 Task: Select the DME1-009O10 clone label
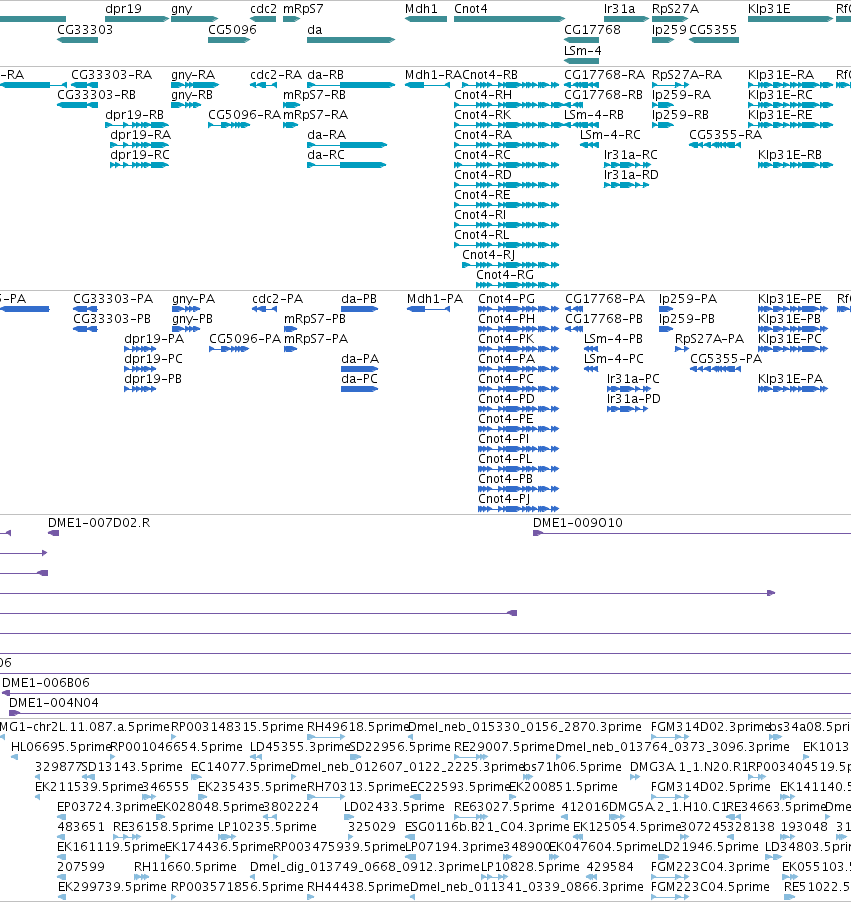577,523
